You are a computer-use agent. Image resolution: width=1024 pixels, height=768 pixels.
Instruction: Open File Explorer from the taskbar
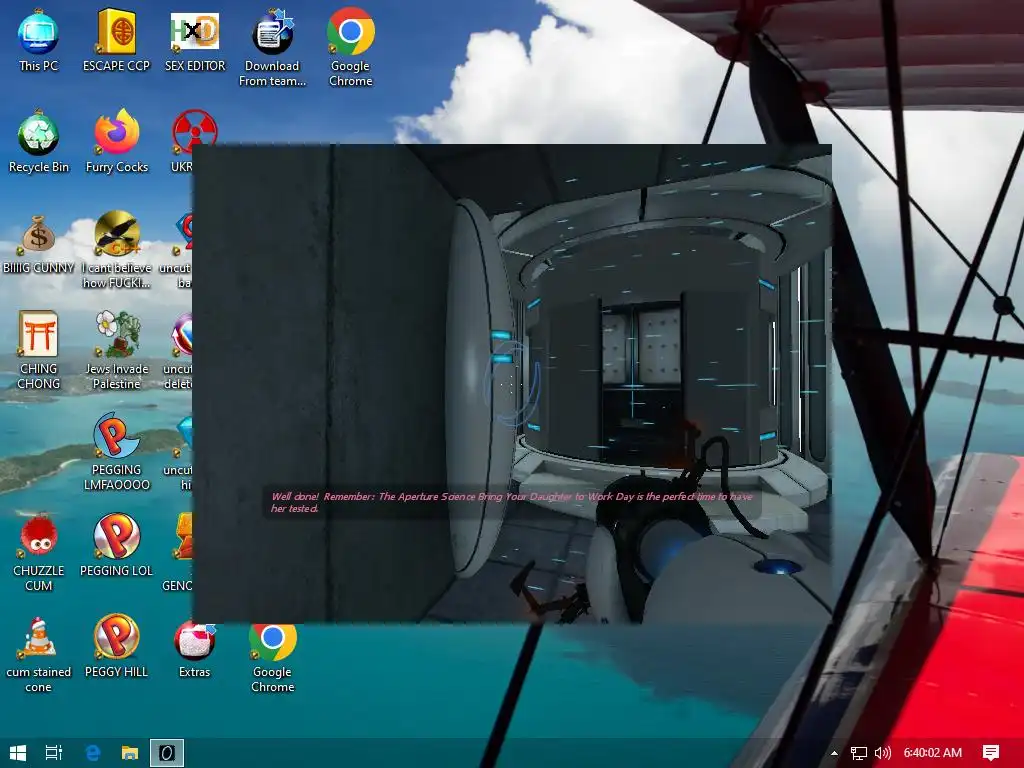click(130, 753)
